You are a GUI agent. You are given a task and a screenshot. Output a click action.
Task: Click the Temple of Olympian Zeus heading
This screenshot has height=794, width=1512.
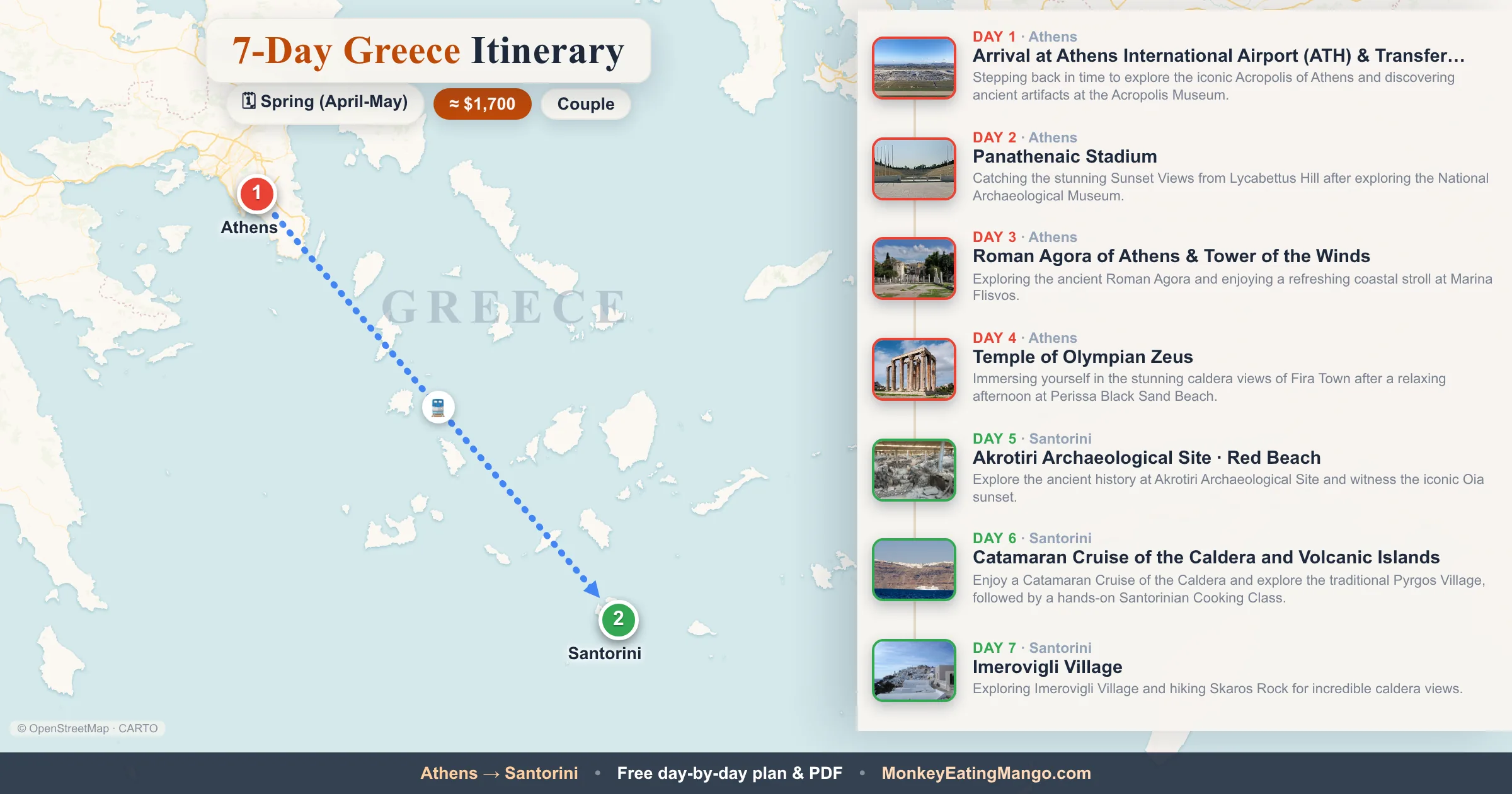(1082, 357)
